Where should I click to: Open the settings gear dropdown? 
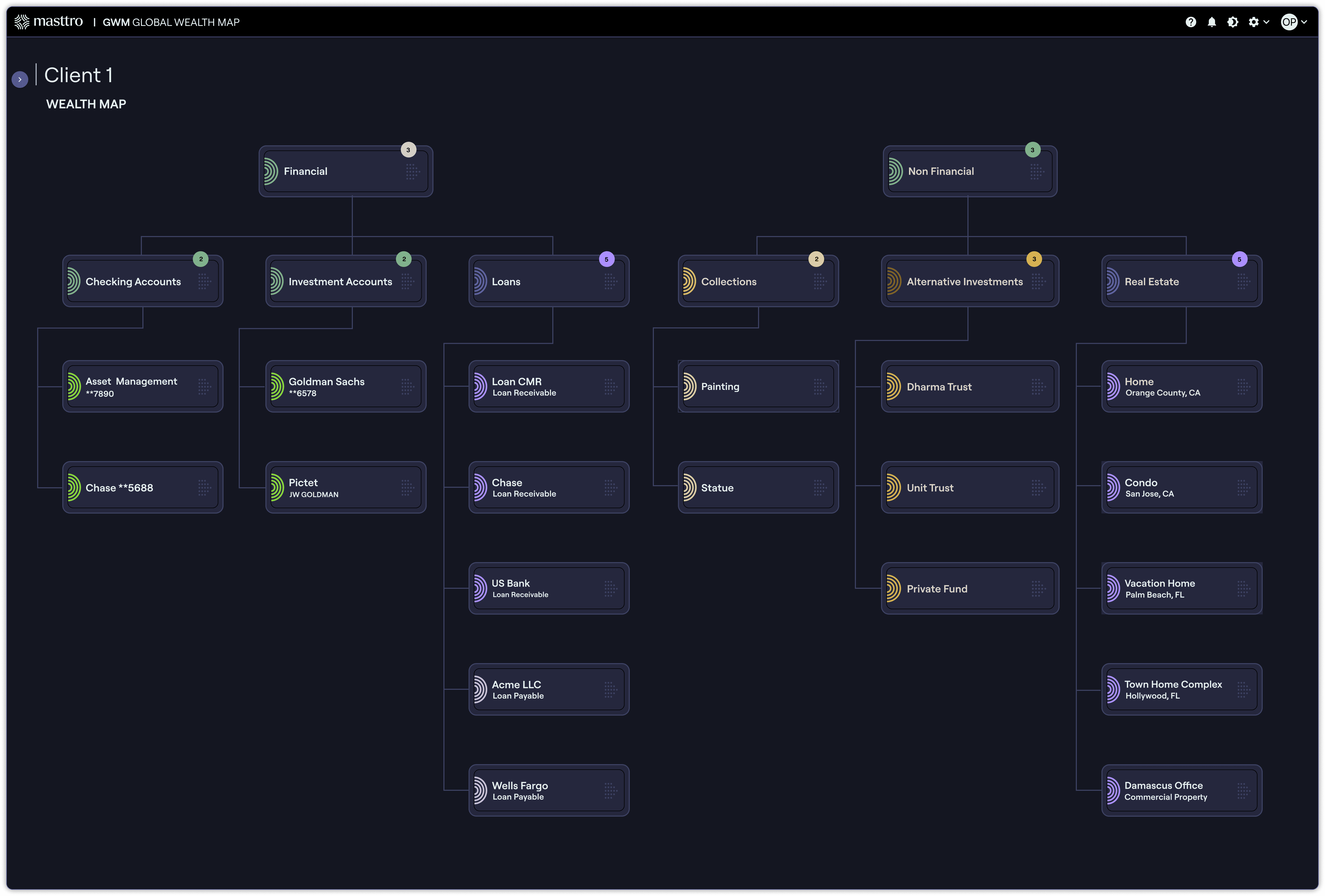(x=1258, y=22)
